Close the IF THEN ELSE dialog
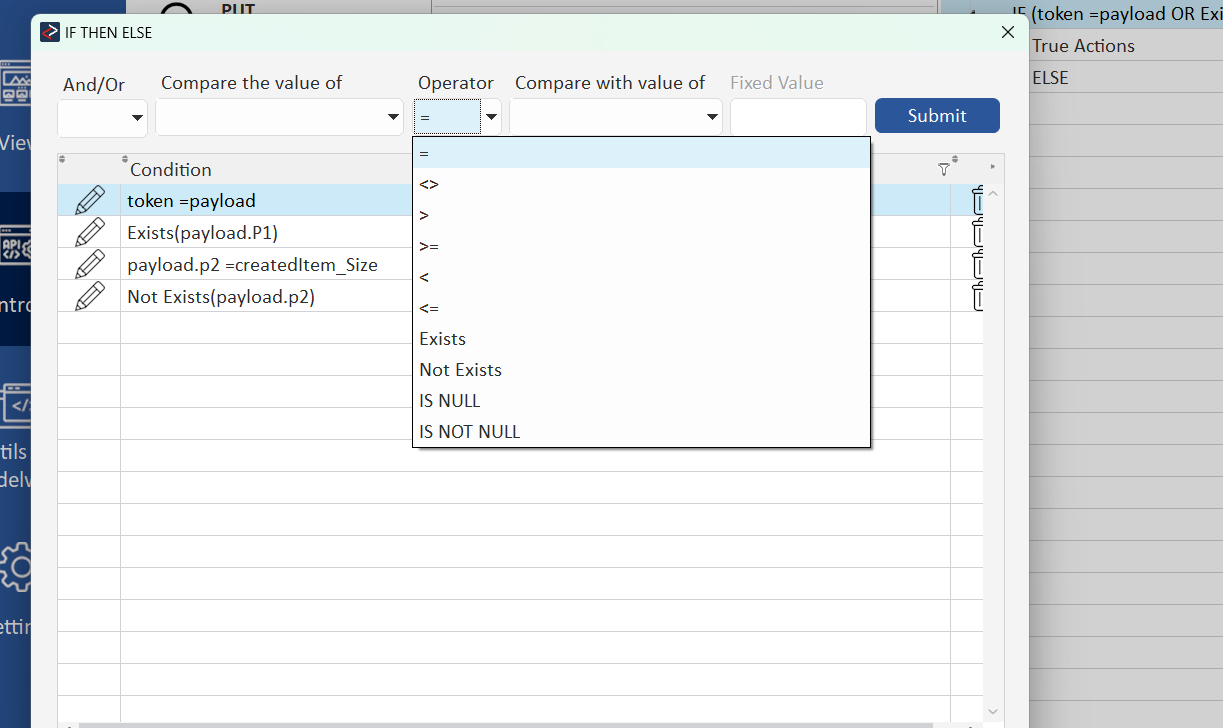1223x728 pixels. (1007, 33)
